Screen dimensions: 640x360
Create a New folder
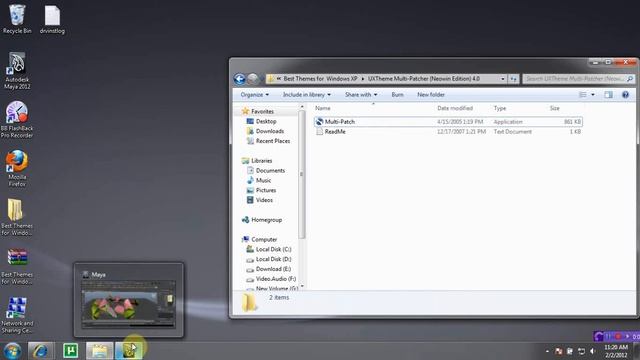tap(431, 95)
